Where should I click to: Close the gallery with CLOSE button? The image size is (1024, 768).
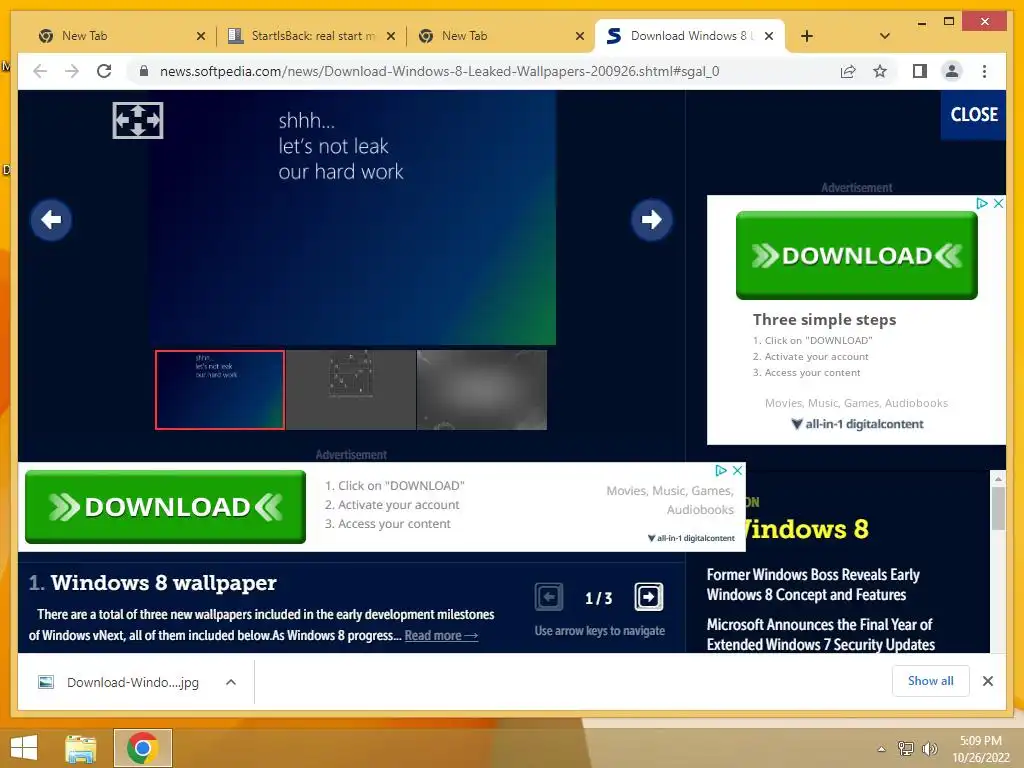[x=973, y=115]
